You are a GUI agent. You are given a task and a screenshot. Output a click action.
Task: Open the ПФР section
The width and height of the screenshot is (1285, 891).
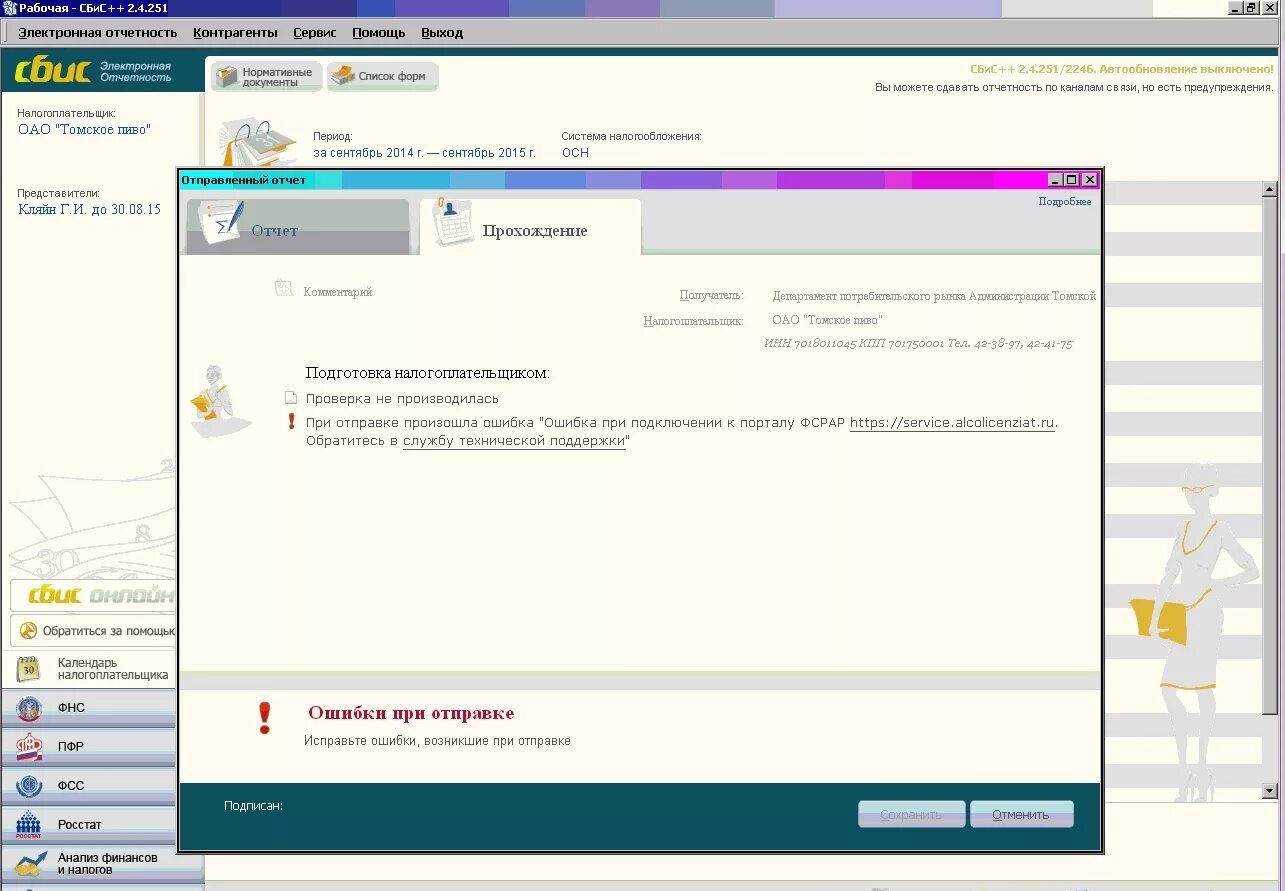click(x=88, y=746)
